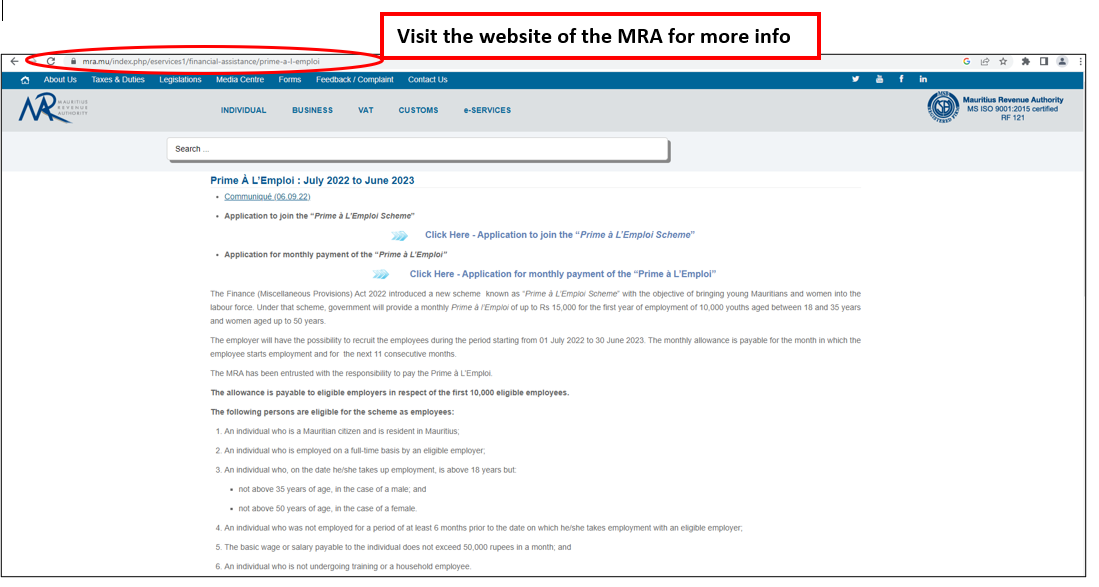Open the application for monthly payment link

563,274
